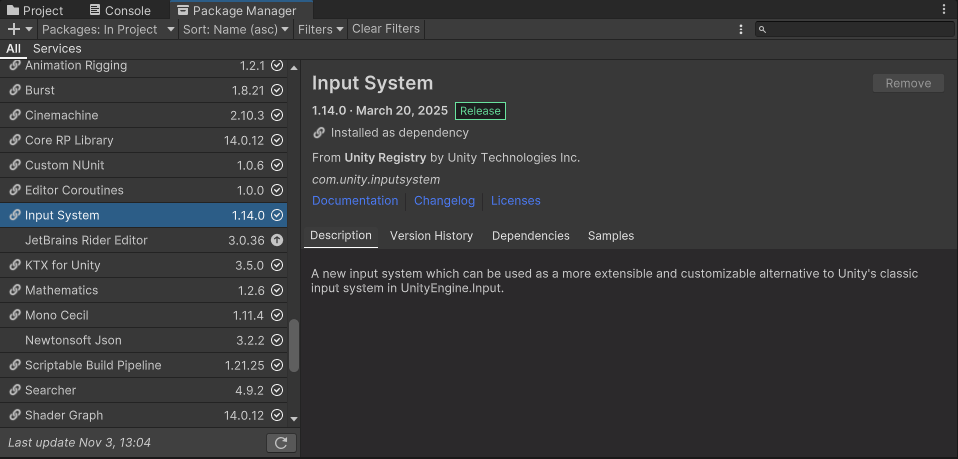Click the package list scroll down arrow

pyautogui.click(x=294, y=419)
